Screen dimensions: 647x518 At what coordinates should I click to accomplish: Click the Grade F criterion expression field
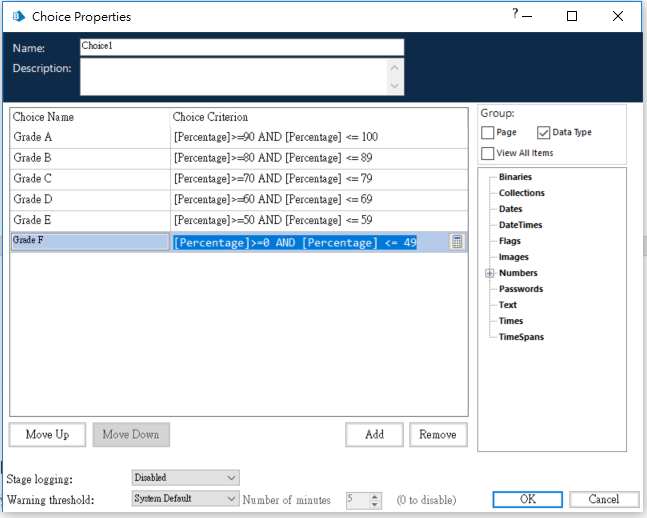[x=309, y=242]
